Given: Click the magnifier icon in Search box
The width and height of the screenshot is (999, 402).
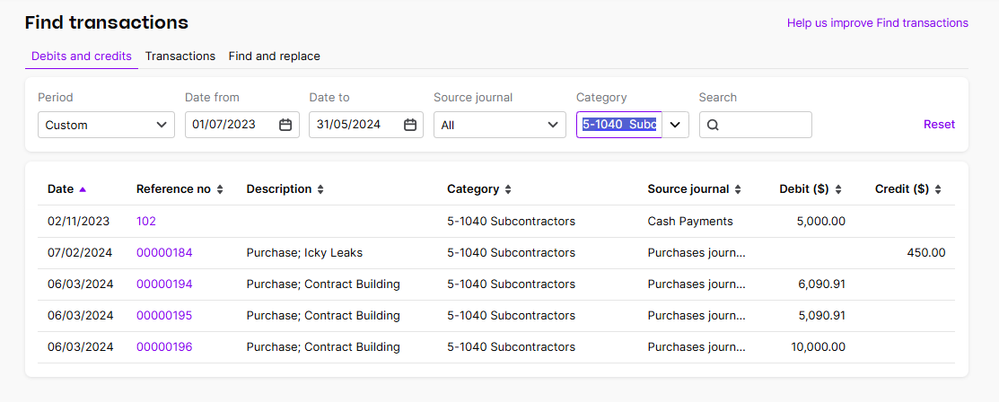Looking at the screenshot, I should [x=713, y=125].
